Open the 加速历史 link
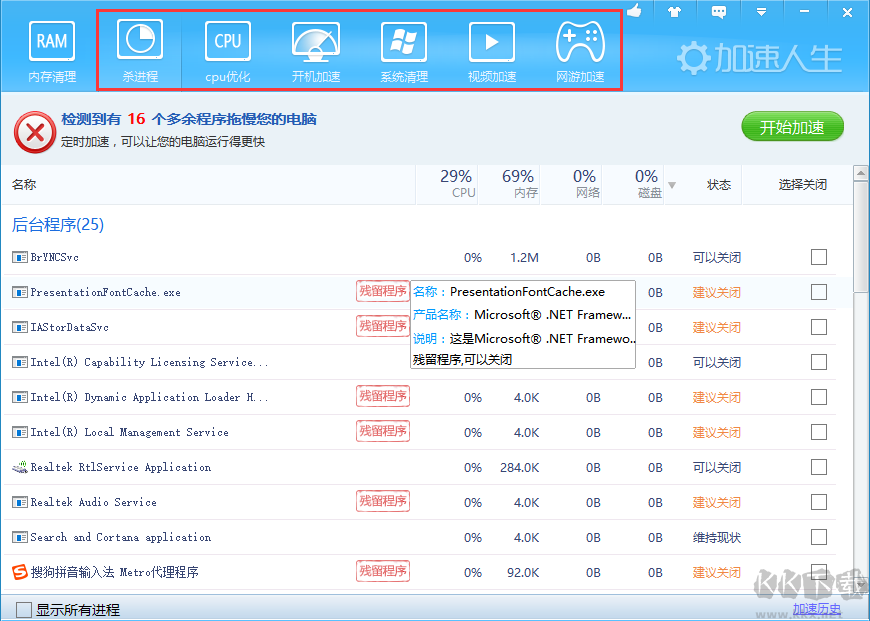This screenshot has width=870, height=621. 816,609
